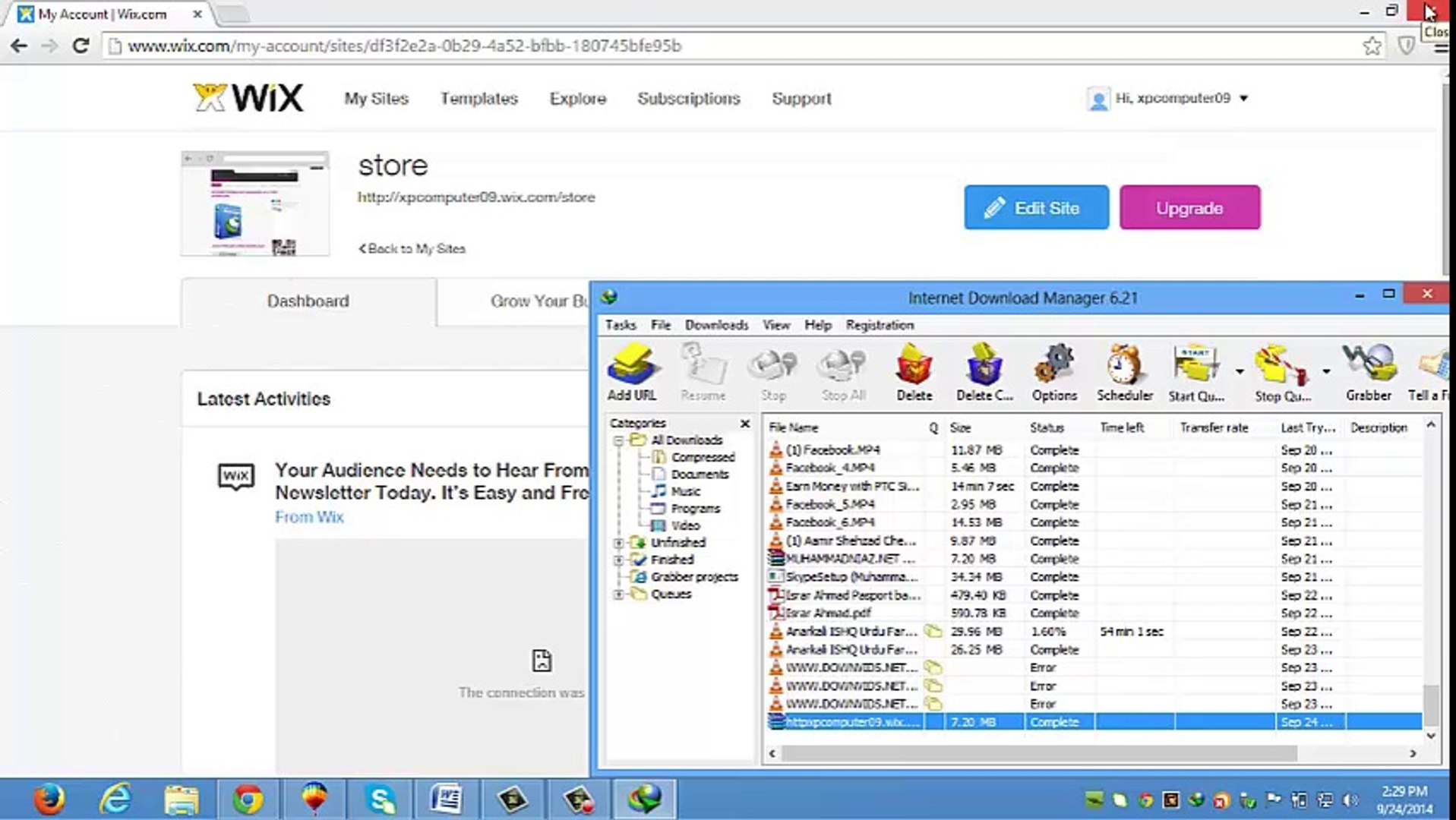Open the Scheduler in Internet Download Manager

pyautogui.click(x=1124, y=372)
